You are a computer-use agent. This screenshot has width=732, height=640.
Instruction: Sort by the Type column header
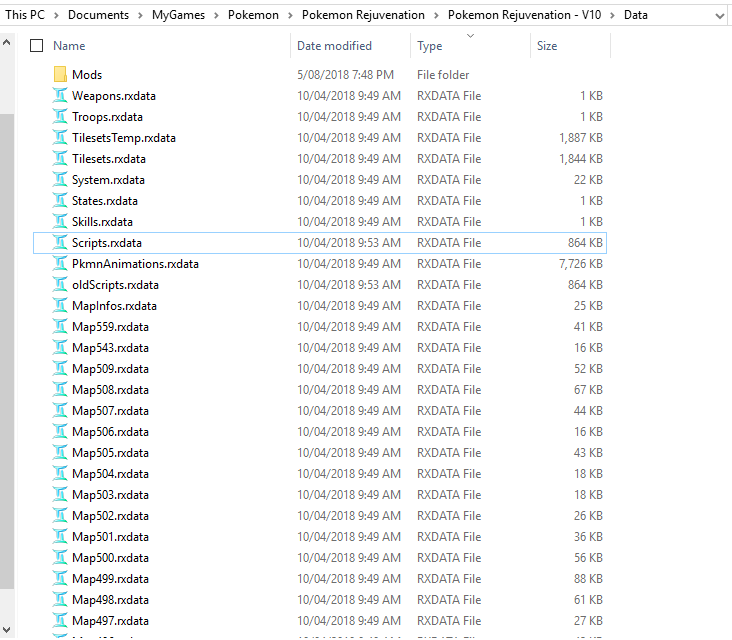click(x=430, y=46)
